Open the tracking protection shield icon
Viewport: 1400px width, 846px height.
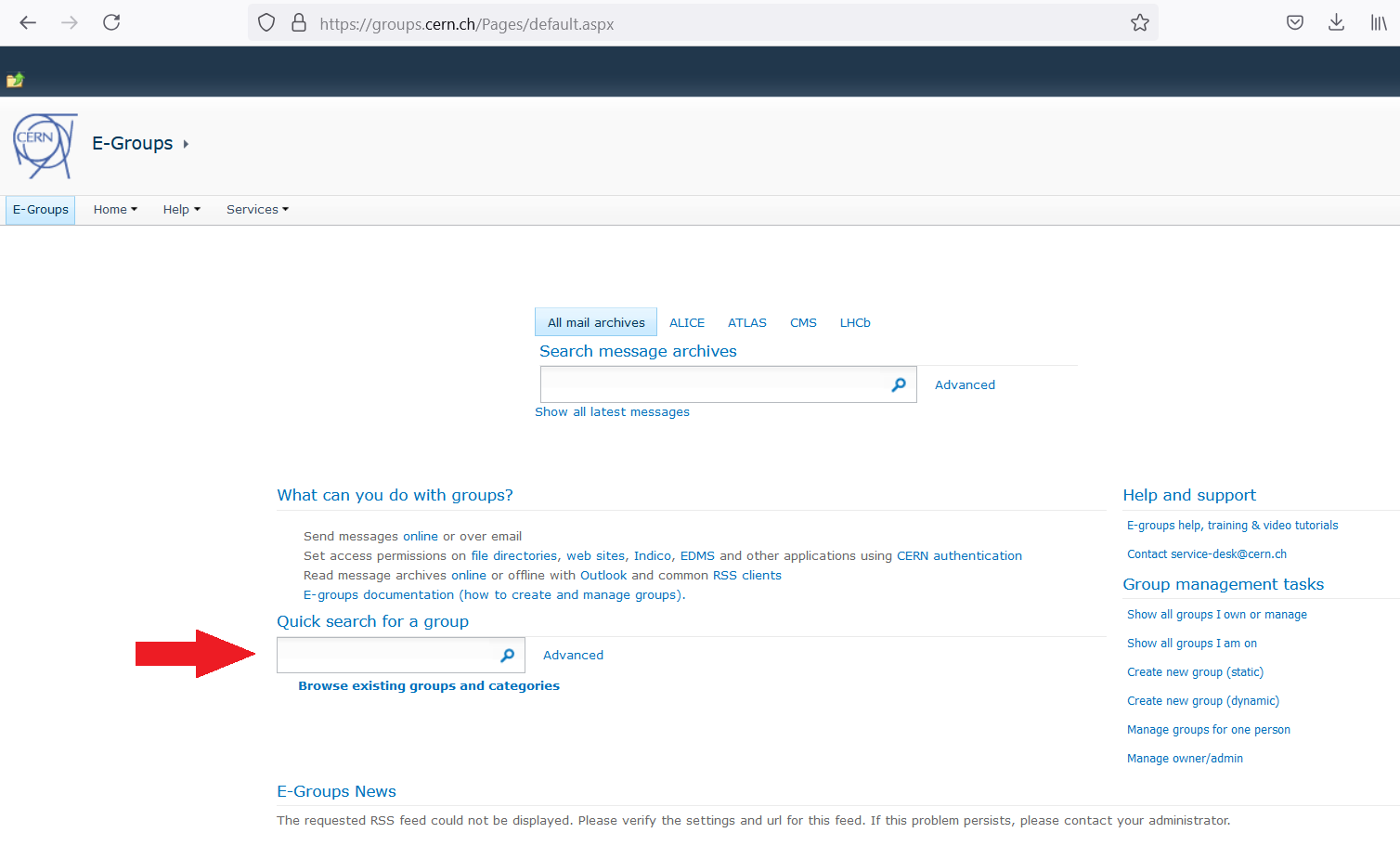pos(266,23)
